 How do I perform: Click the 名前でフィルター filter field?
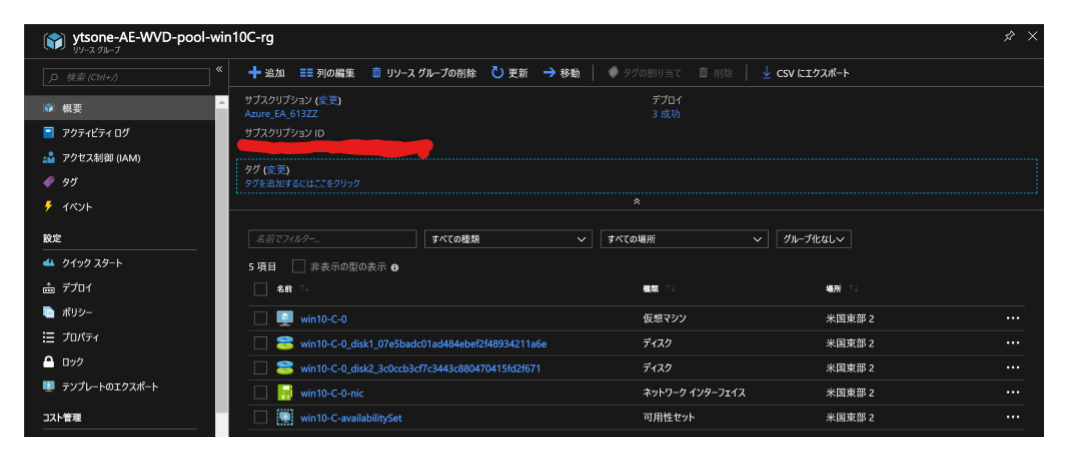pos(332,239)
